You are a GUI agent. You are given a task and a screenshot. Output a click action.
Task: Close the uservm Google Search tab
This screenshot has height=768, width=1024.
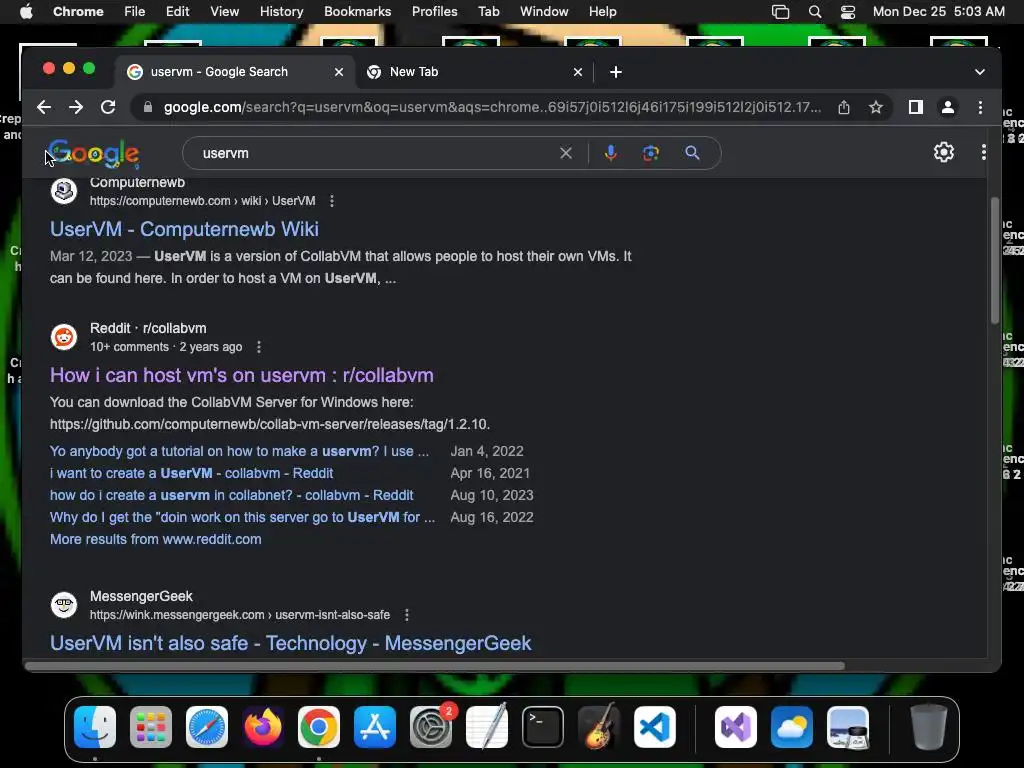[339, 72]
